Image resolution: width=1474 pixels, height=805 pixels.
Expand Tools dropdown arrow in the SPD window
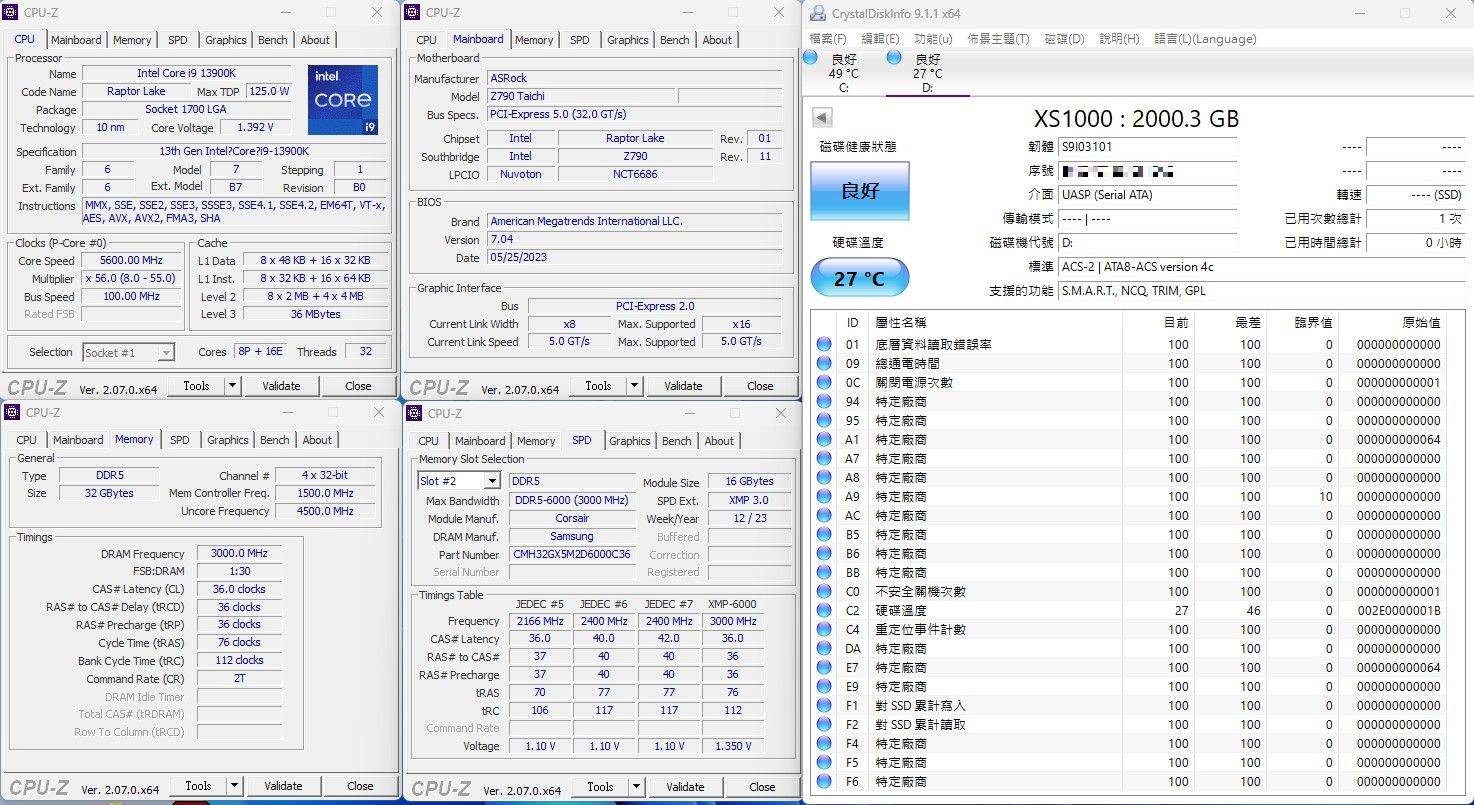tap(636, 787)
